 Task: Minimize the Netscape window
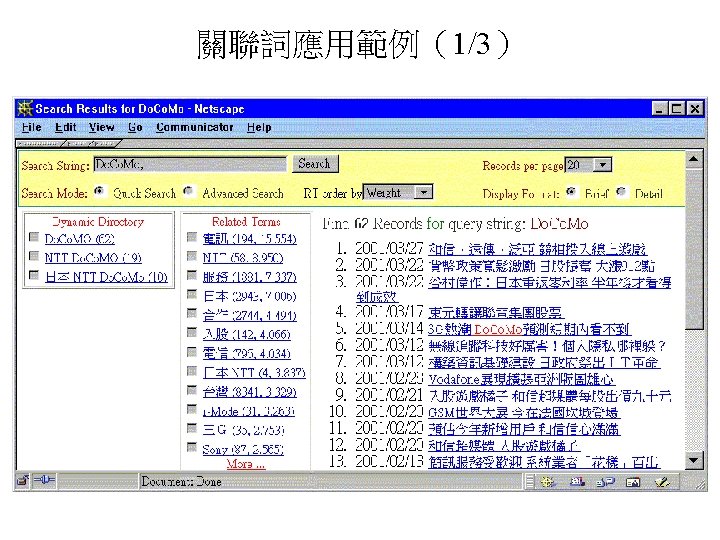pos(659,109)
